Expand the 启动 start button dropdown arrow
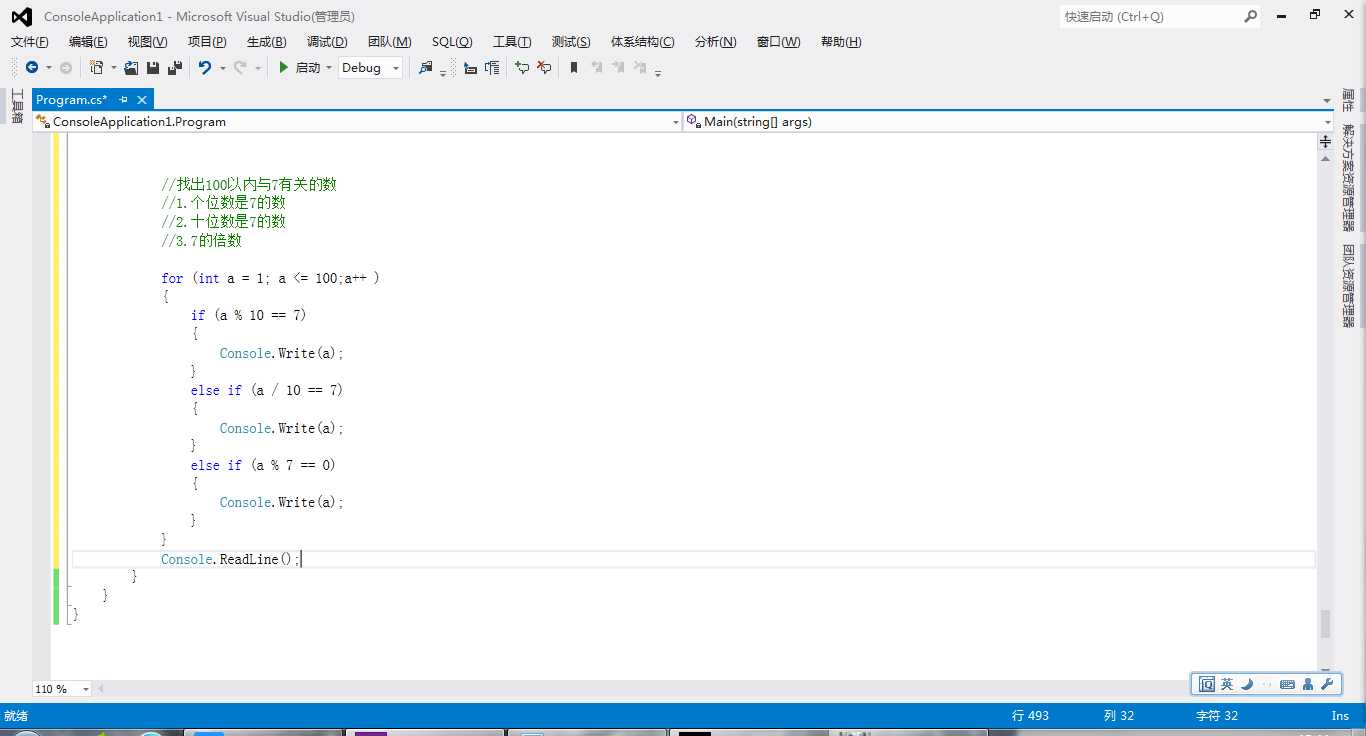1366x736 pixels. pos(328,68)
